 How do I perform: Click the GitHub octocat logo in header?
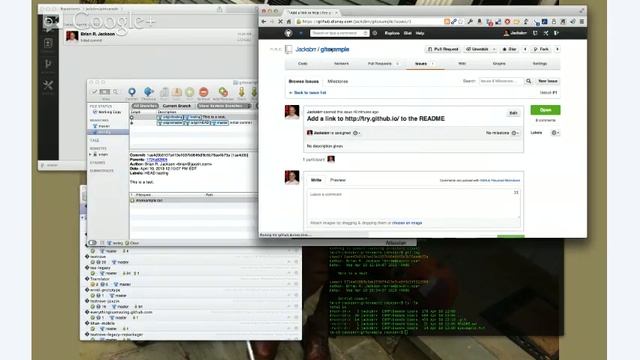289,33
